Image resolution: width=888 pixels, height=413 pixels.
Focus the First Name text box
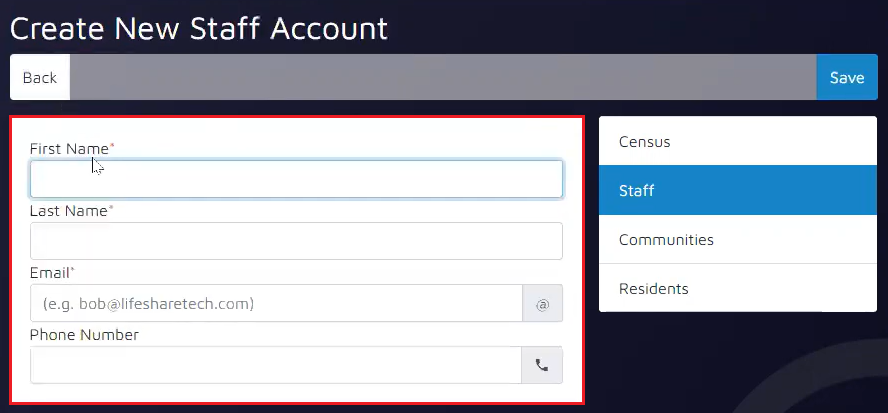(x=296, y=179)
